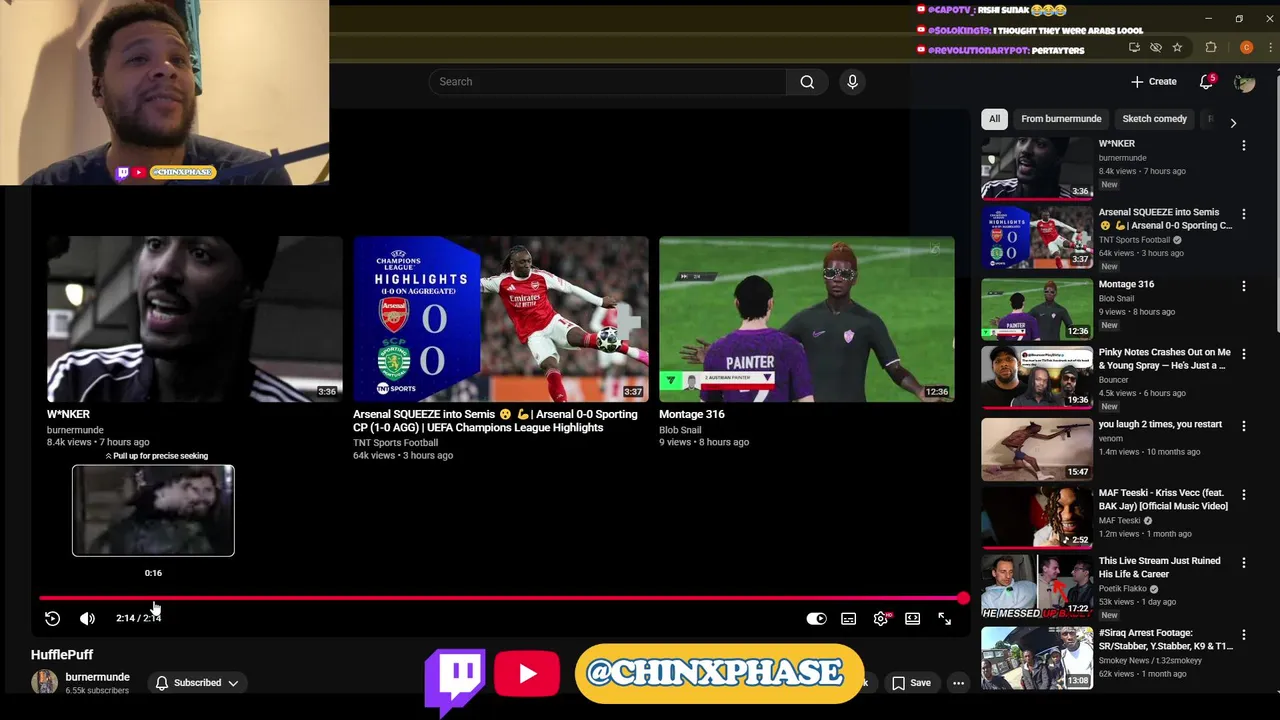This screenshot has height=720, width=1280.
Task: Open options for 'you laugh 2 times' video
Action: coord(1244,426)
